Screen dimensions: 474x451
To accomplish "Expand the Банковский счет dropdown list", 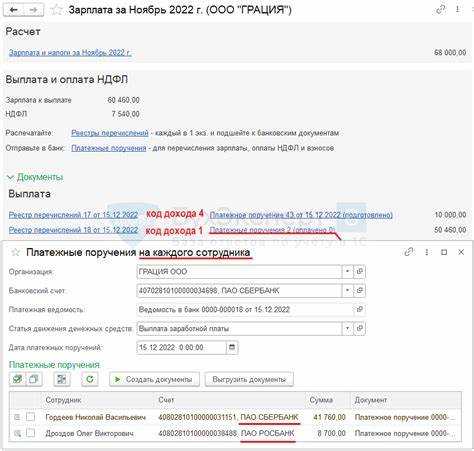I will [x=347, y=291].
